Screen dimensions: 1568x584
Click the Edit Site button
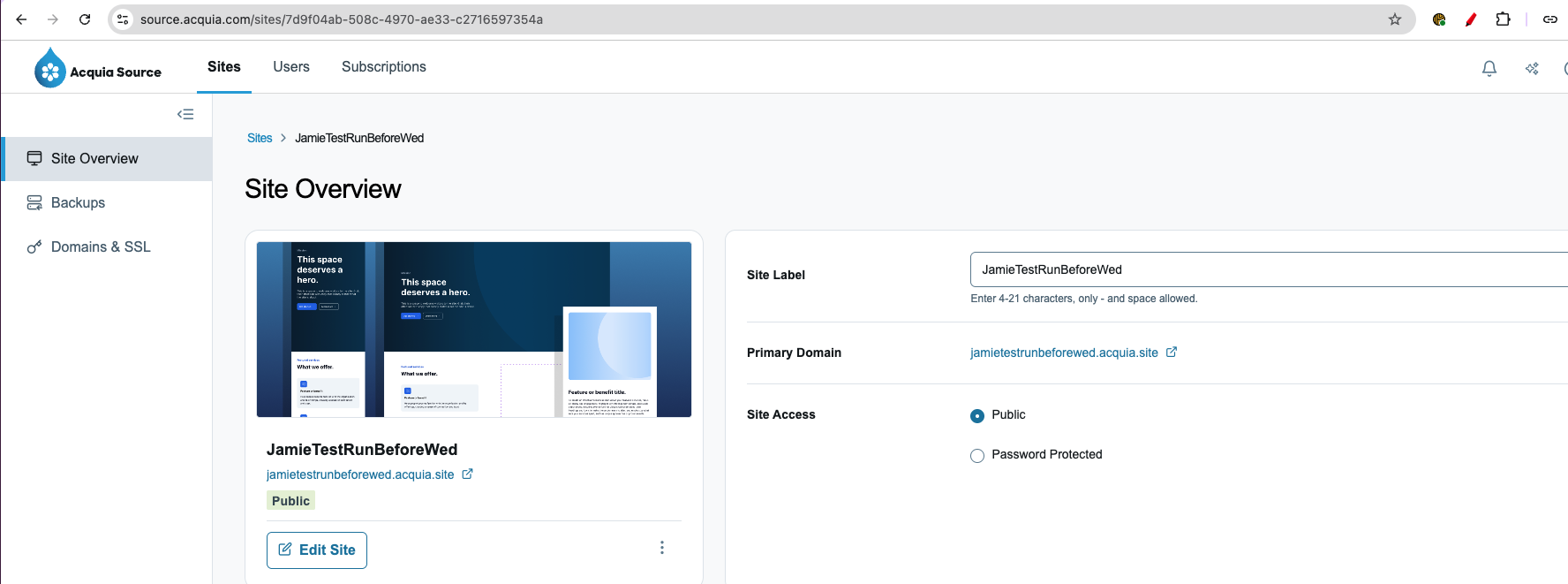point(317,550)
